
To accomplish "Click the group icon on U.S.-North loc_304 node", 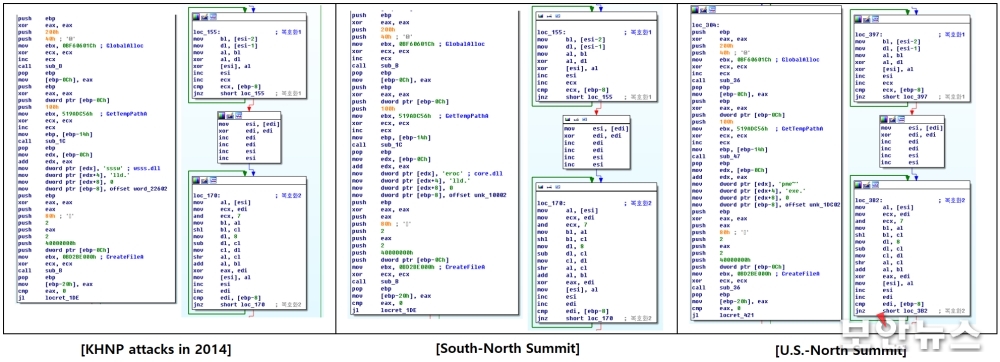I will (x=712, y=10).
